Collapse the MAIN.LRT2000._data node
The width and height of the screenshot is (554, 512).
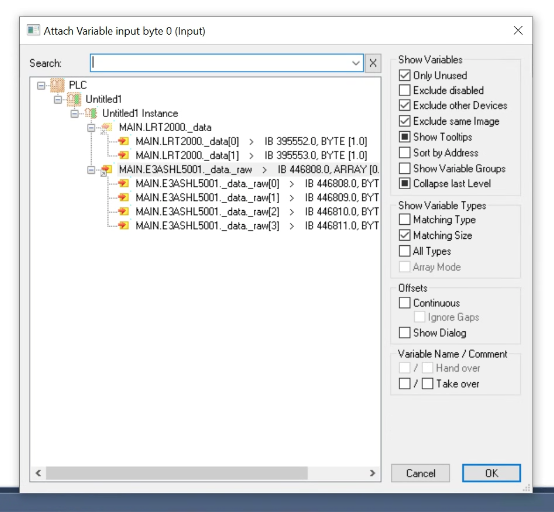[x=91, y=128]
